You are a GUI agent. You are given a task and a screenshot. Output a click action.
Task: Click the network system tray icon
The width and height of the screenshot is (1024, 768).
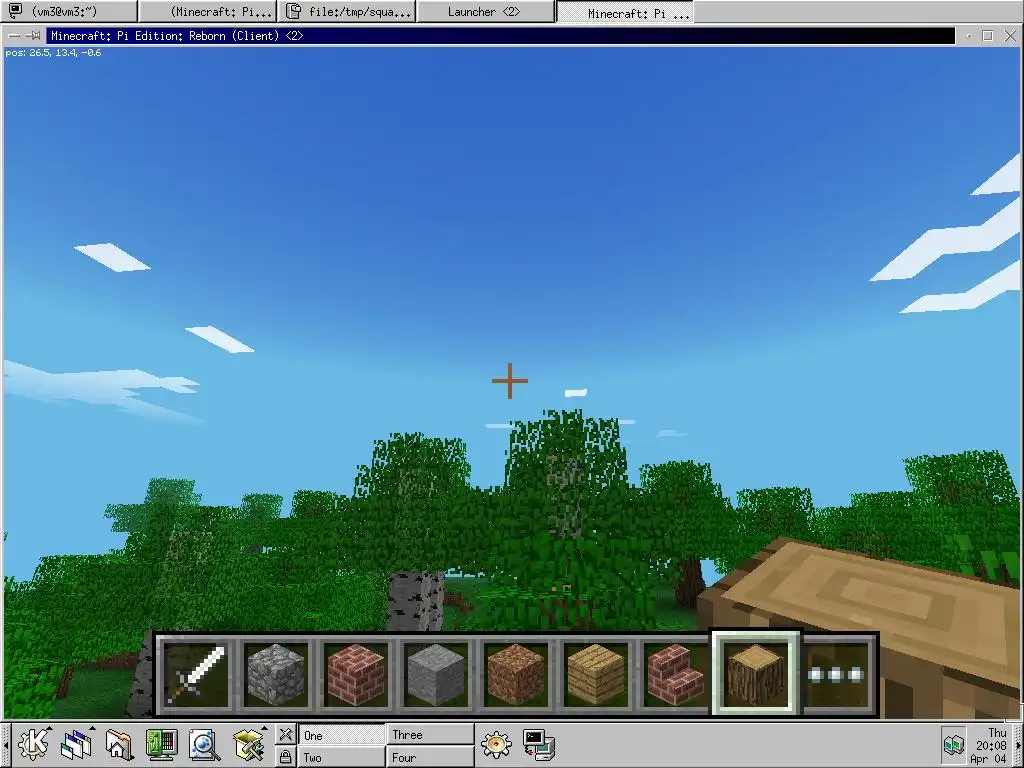tap(954, 744)
